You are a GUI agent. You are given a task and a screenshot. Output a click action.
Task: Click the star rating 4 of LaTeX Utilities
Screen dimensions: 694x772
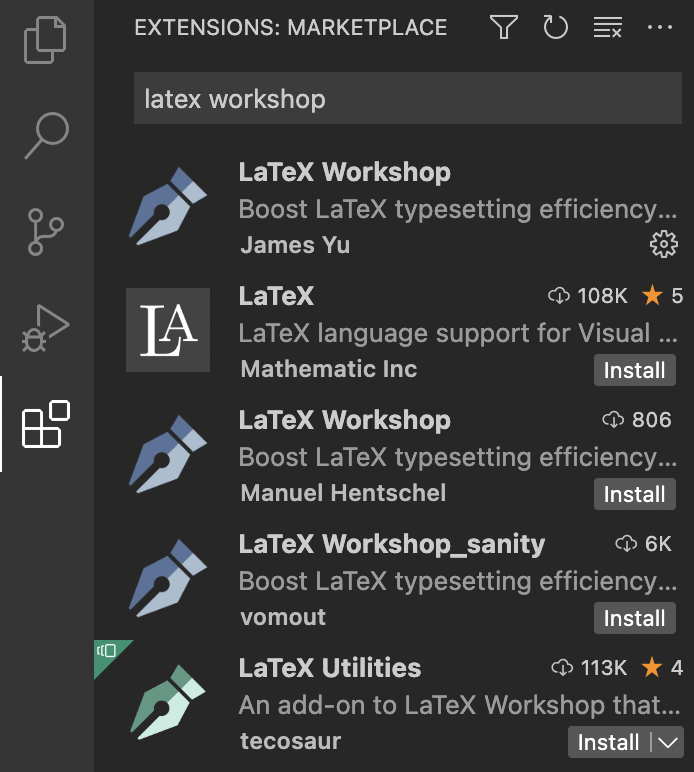(x=662, y=668)
